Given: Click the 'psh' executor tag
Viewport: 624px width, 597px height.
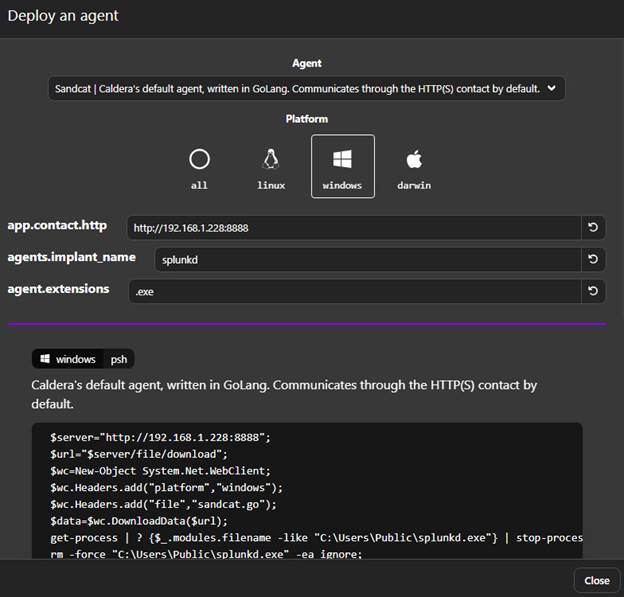Looking at the screenshot, I should coord(119,359).
